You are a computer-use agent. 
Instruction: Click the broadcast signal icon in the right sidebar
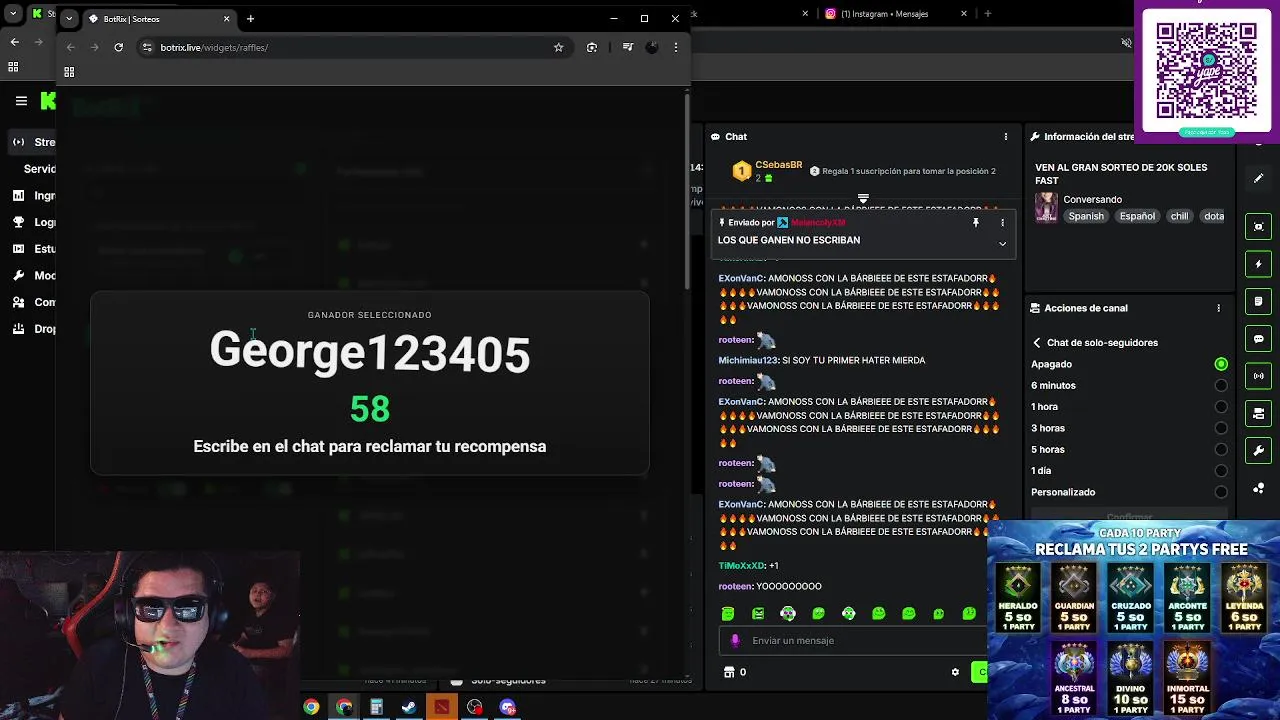point(1259,376)
